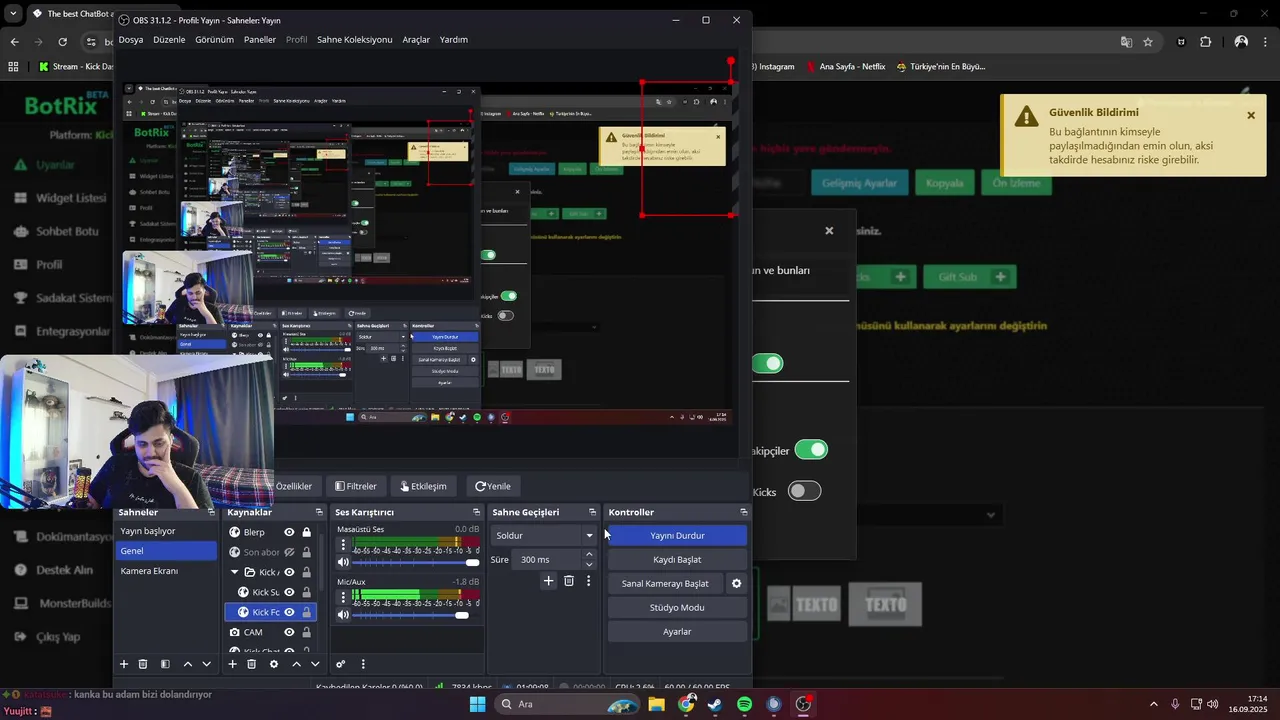Open the Sahne Koleksiyonu menu
Viewport: 1280px width, 720px height.
click(354, 40)
